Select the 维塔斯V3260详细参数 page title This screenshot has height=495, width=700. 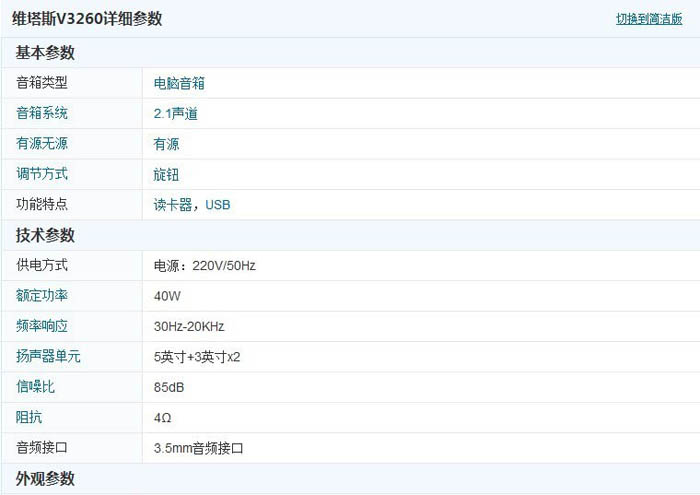click(87, 19)
